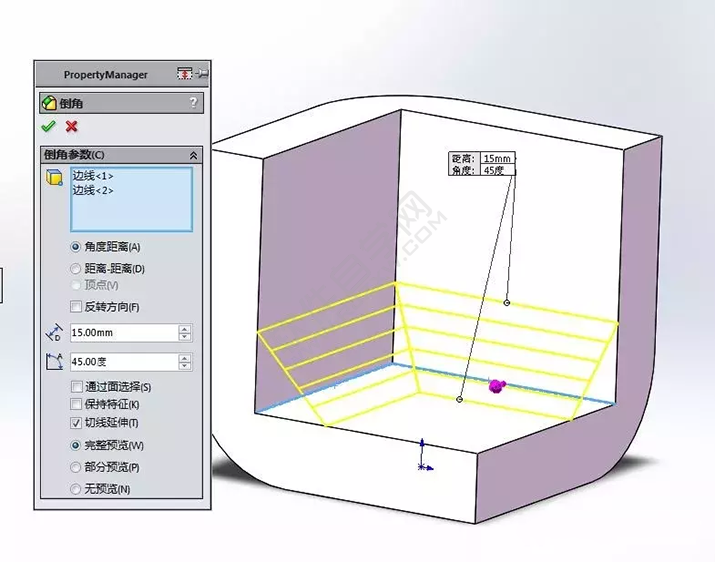Enable 保持特征(K) checkbox
The height and width of the screenshot is (562, 715).
76,404
